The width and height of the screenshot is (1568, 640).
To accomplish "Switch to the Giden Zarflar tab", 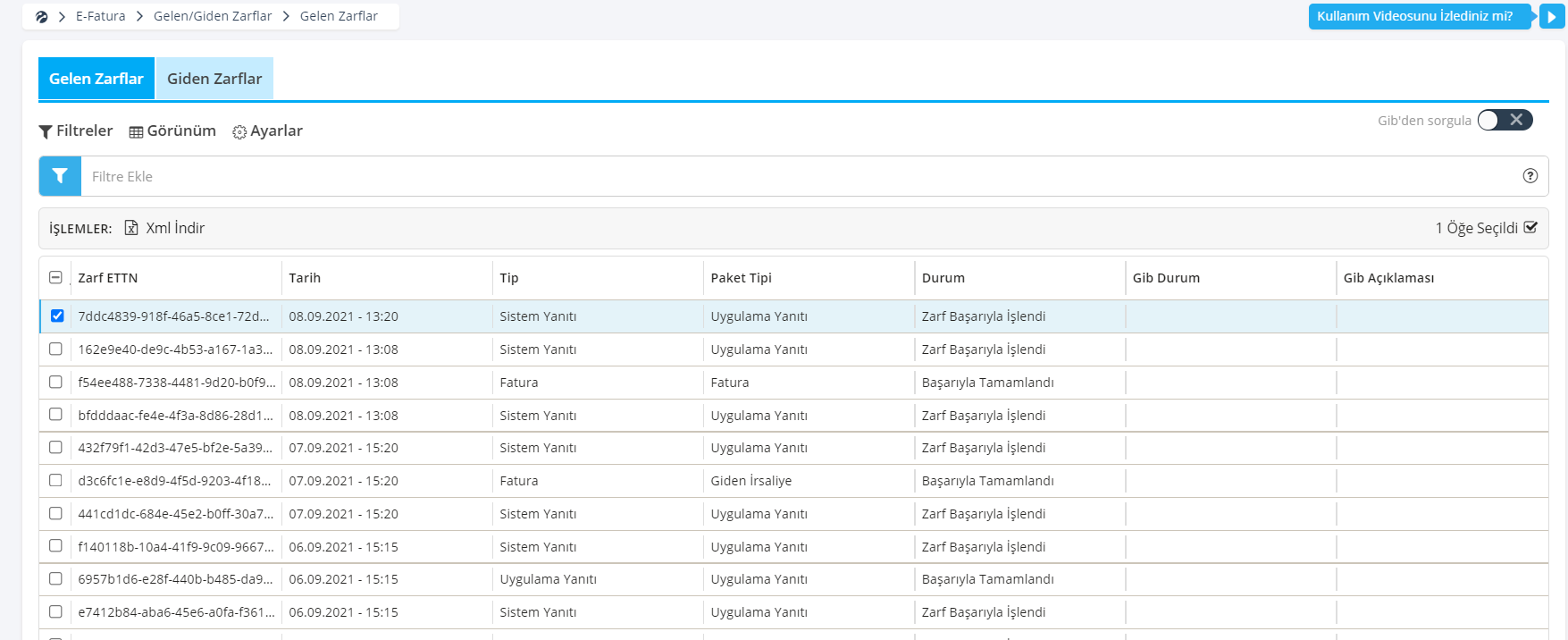I will 214,79.
